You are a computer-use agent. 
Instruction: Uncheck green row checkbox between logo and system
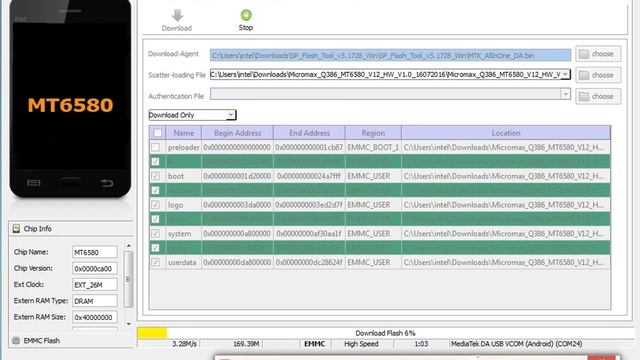(156, 219)
